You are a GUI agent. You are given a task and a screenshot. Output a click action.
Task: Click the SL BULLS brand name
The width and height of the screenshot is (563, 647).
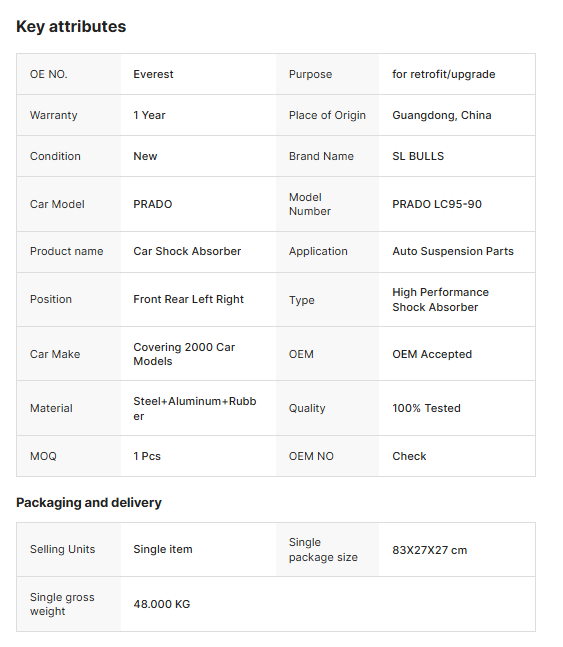coord(418,156)
